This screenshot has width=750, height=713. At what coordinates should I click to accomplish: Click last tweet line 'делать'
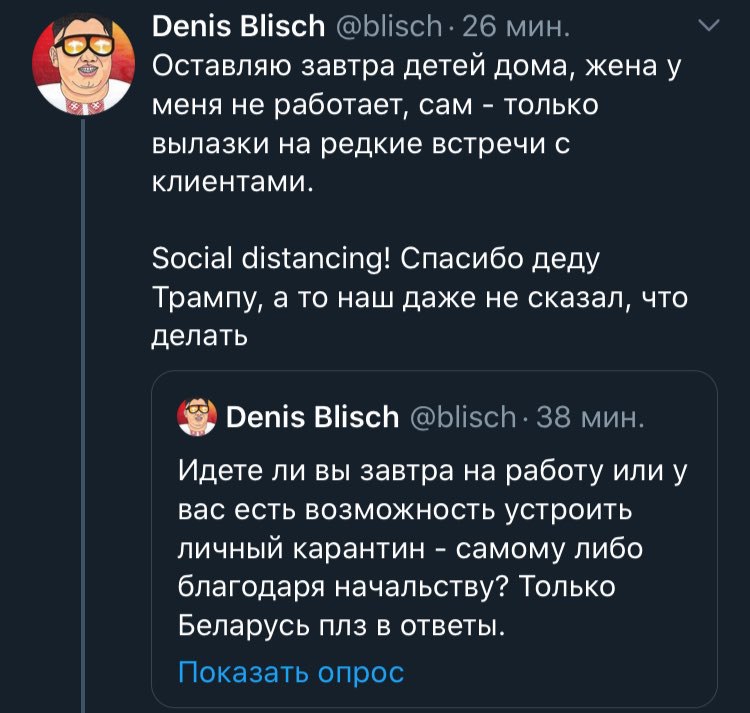[x=198, y=337]
